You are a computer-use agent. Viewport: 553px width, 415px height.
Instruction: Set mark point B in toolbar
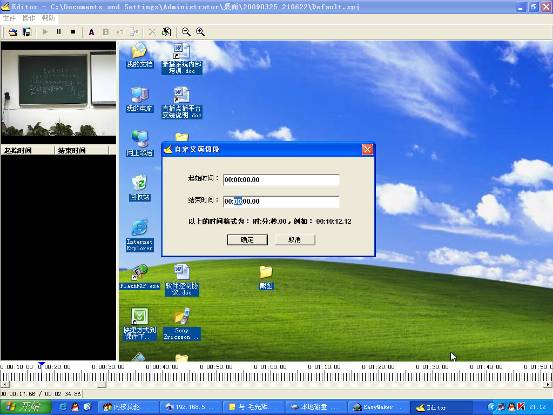(x=105, y=32)
